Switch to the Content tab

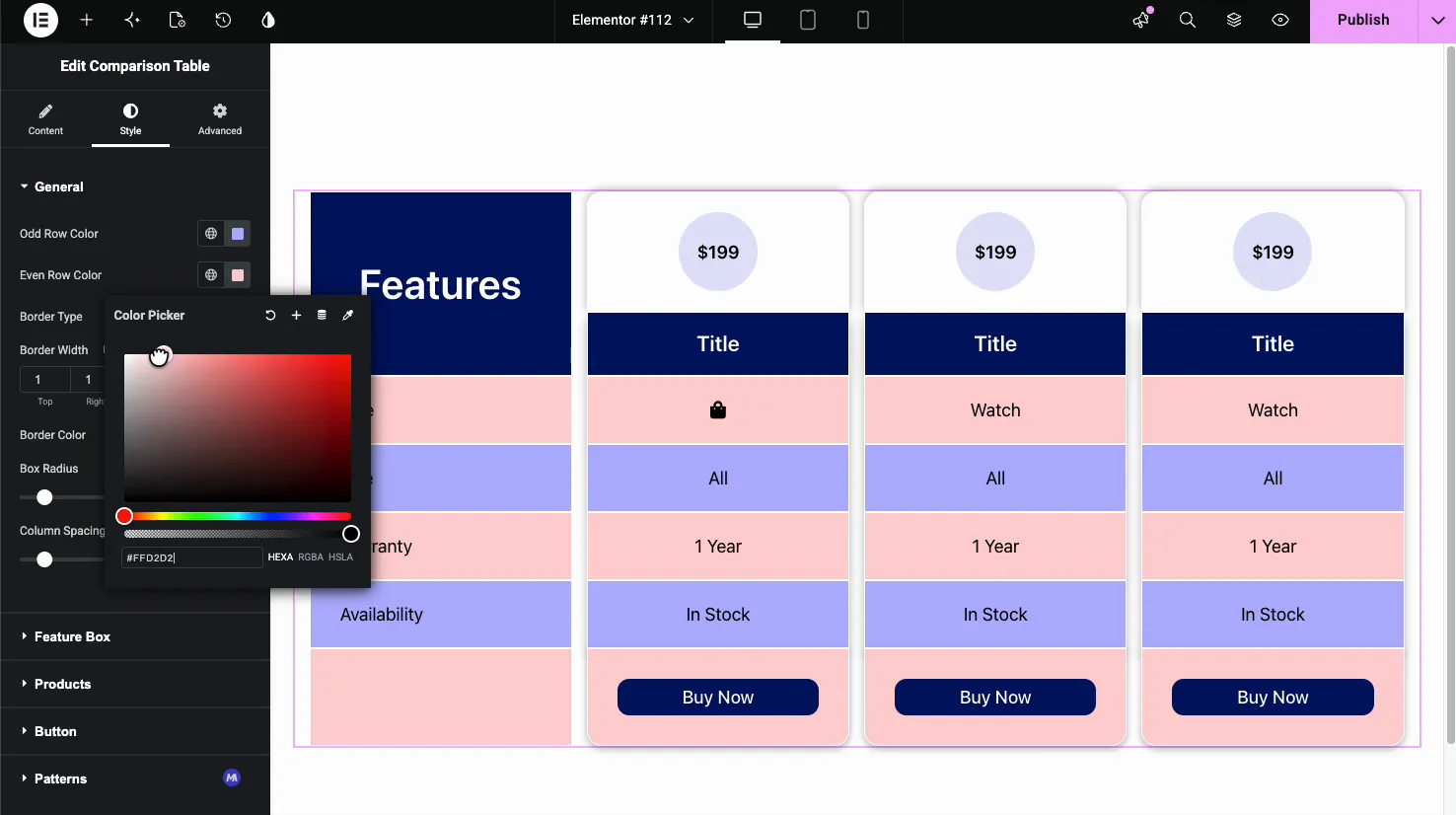point(45,119)
